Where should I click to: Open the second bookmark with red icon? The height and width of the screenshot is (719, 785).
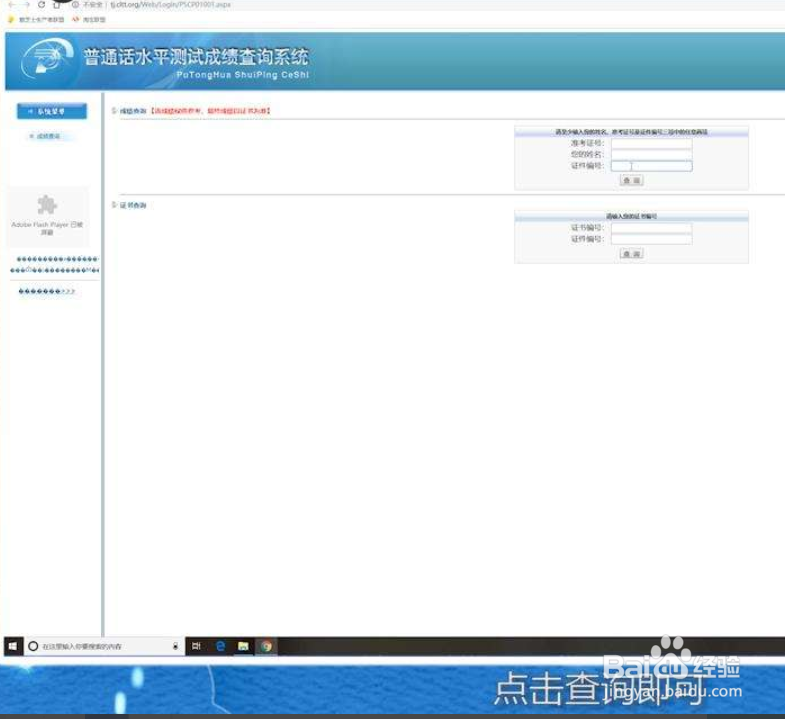[89, 20]
